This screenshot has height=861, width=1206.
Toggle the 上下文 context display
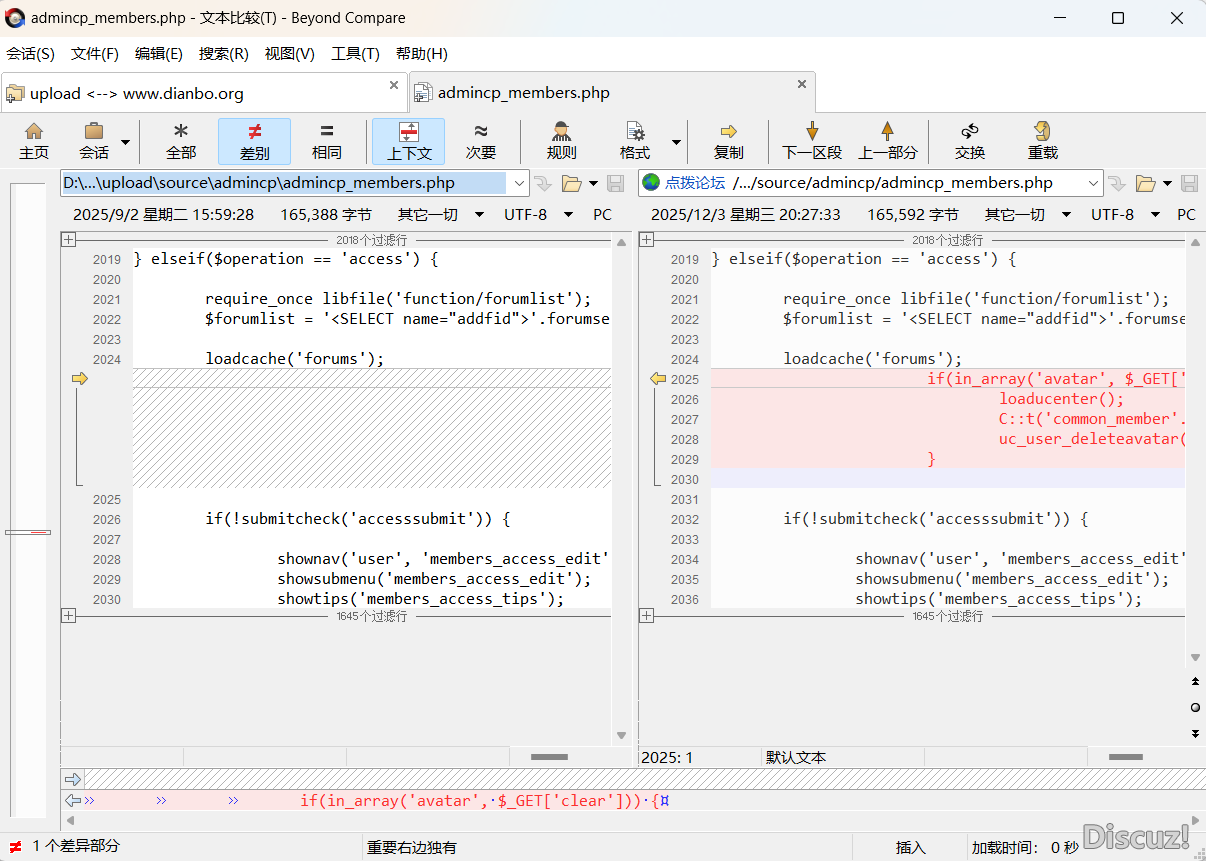(408, 141)
